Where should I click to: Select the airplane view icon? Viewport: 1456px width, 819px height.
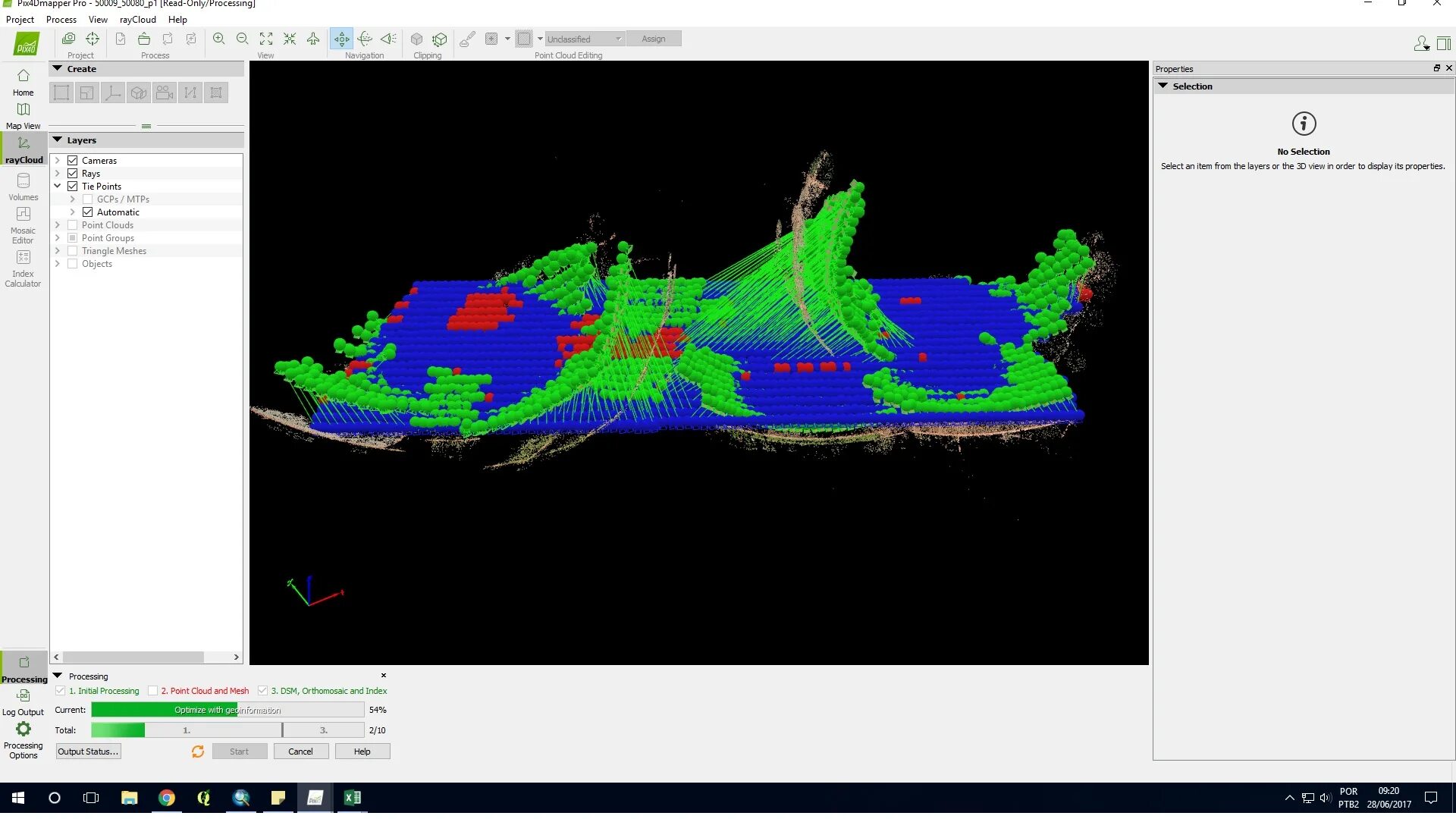(x=313, y=39)
